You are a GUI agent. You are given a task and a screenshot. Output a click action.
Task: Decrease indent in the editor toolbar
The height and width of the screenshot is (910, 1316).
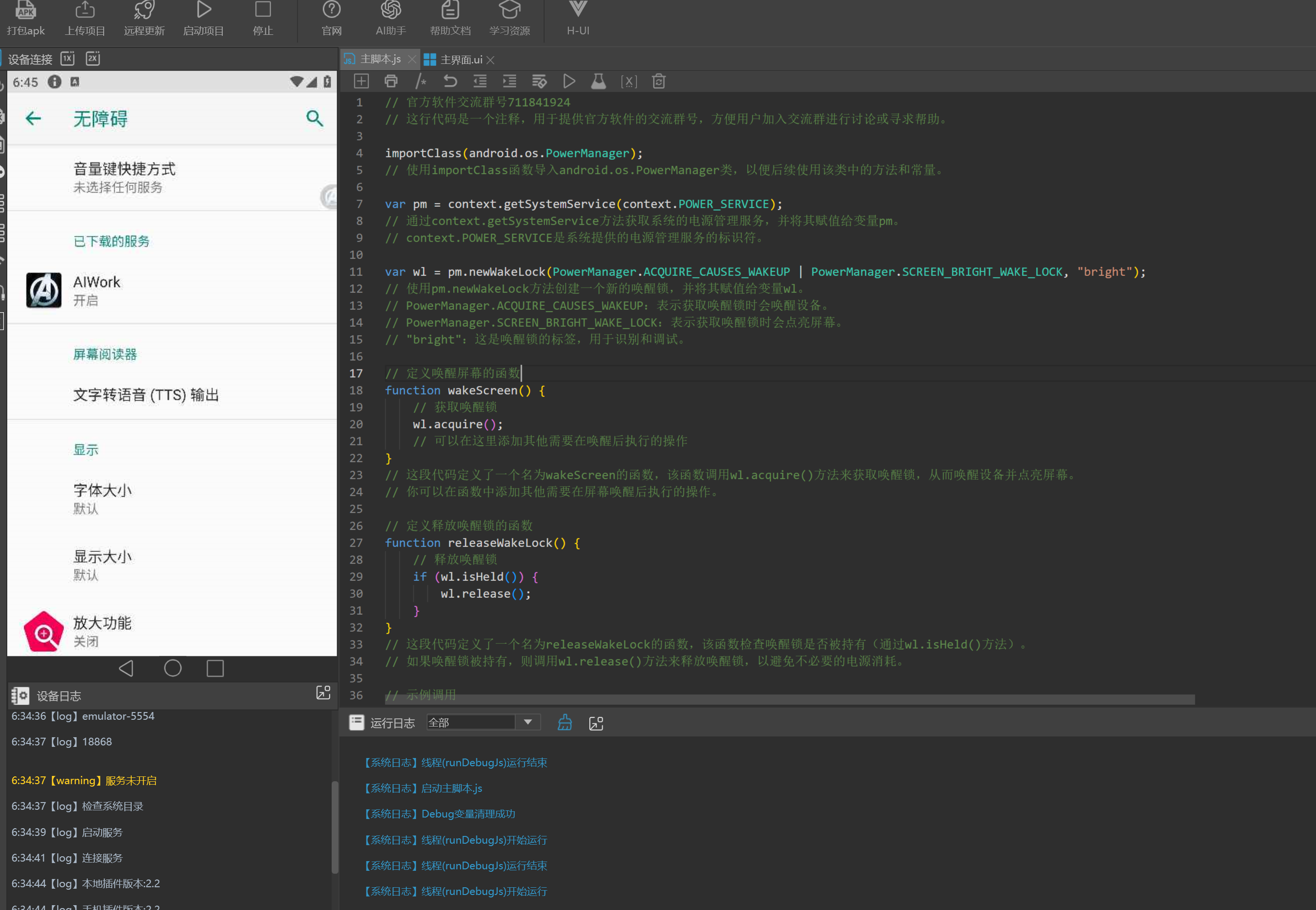click(x=480, y=81)
